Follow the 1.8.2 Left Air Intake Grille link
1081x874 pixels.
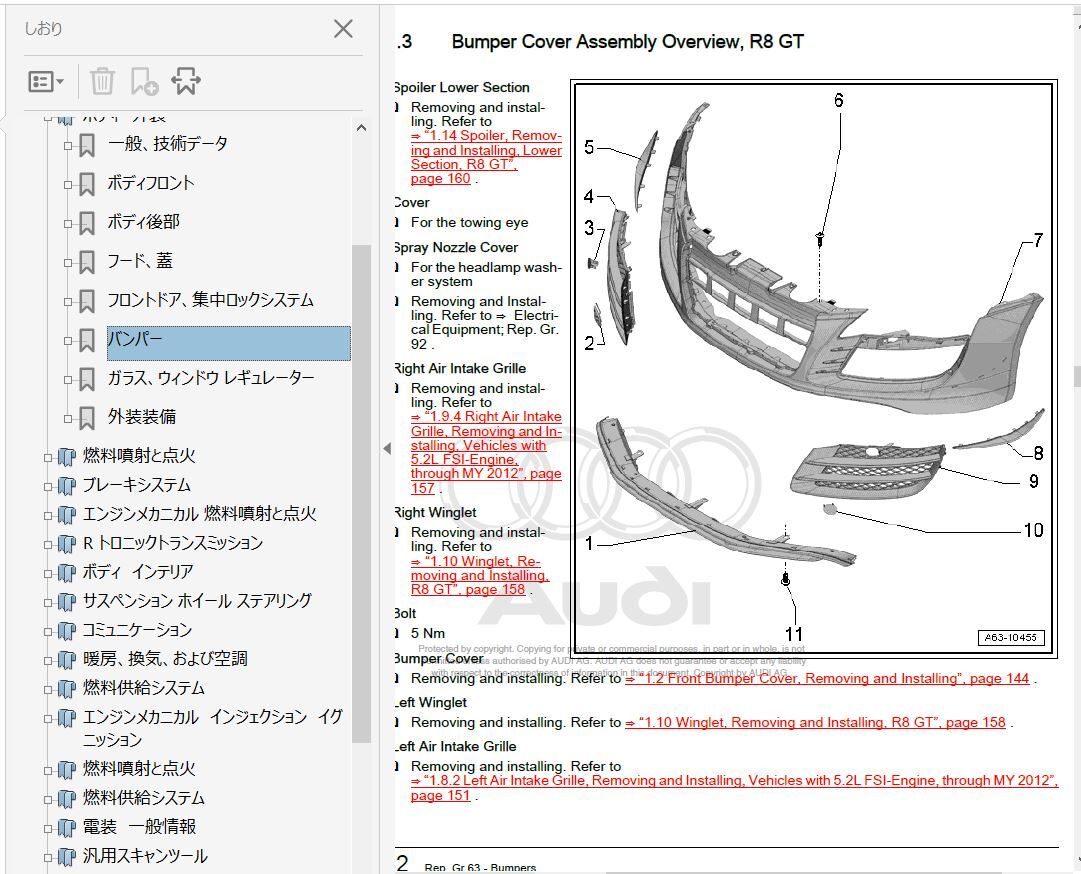tap(734, 788)
